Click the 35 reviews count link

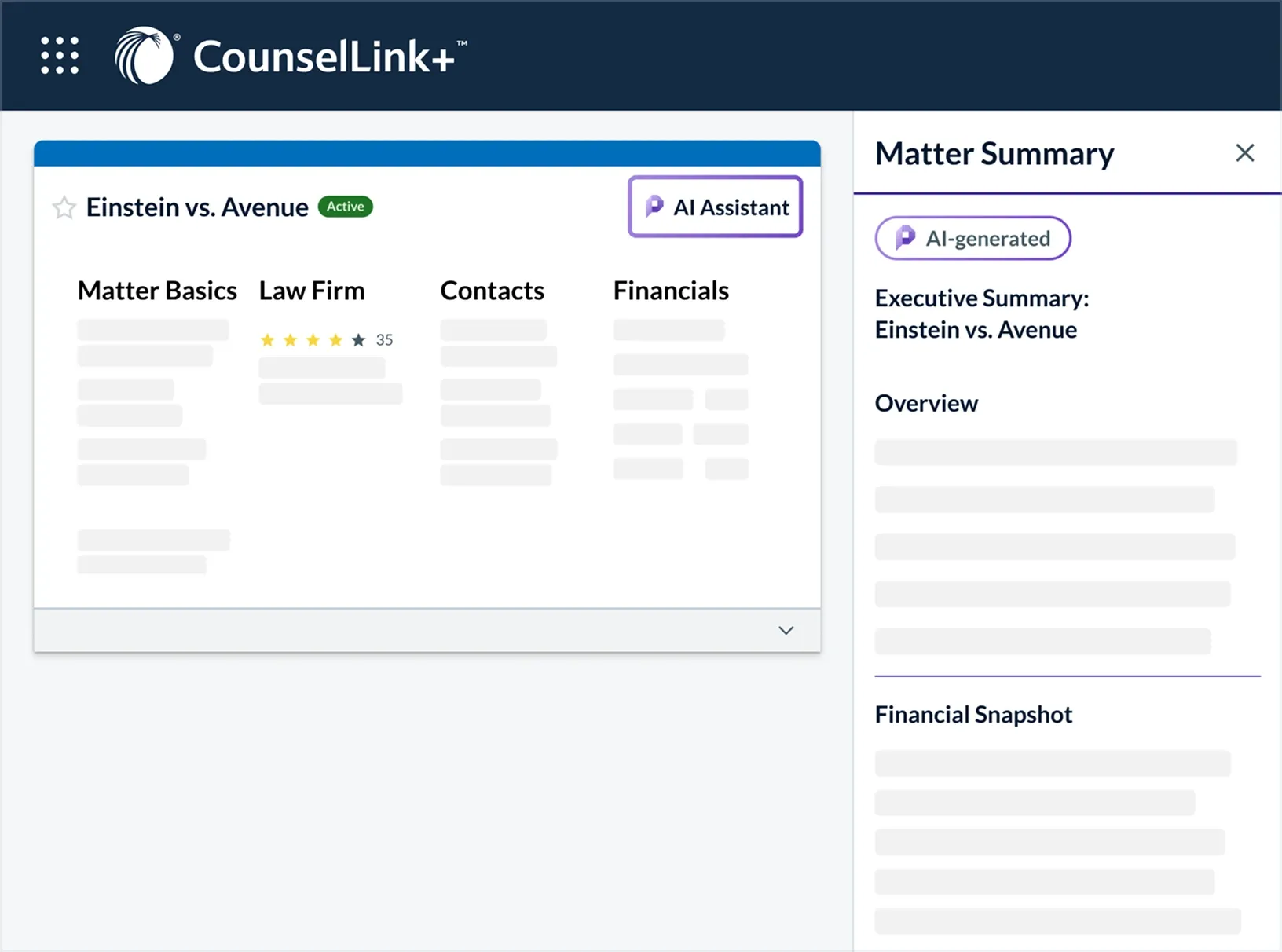384,339
